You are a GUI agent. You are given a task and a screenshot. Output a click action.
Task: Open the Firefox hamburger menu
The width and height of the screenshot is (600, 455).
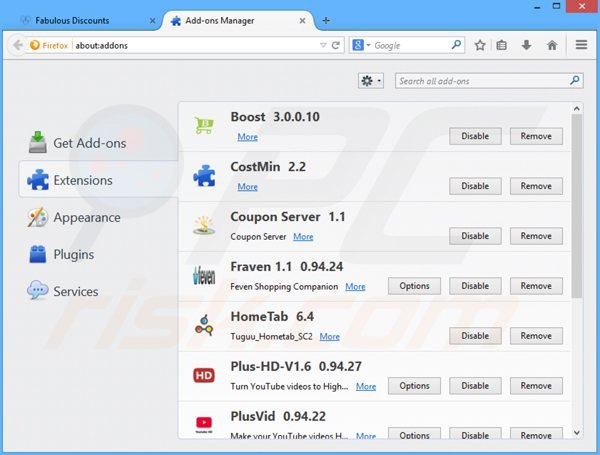click(x=581, y=45)
